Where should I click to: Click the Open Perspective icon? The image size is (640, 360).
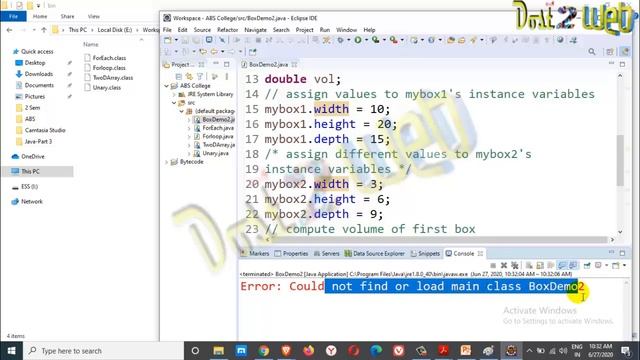pos(610,51)
